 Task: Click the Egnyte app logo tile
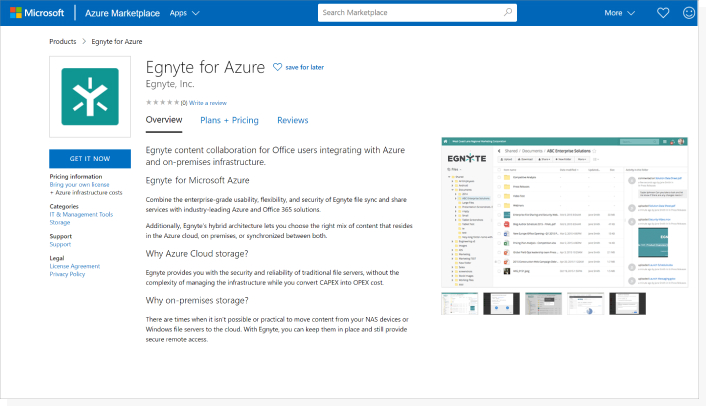(x=90, y=97)
